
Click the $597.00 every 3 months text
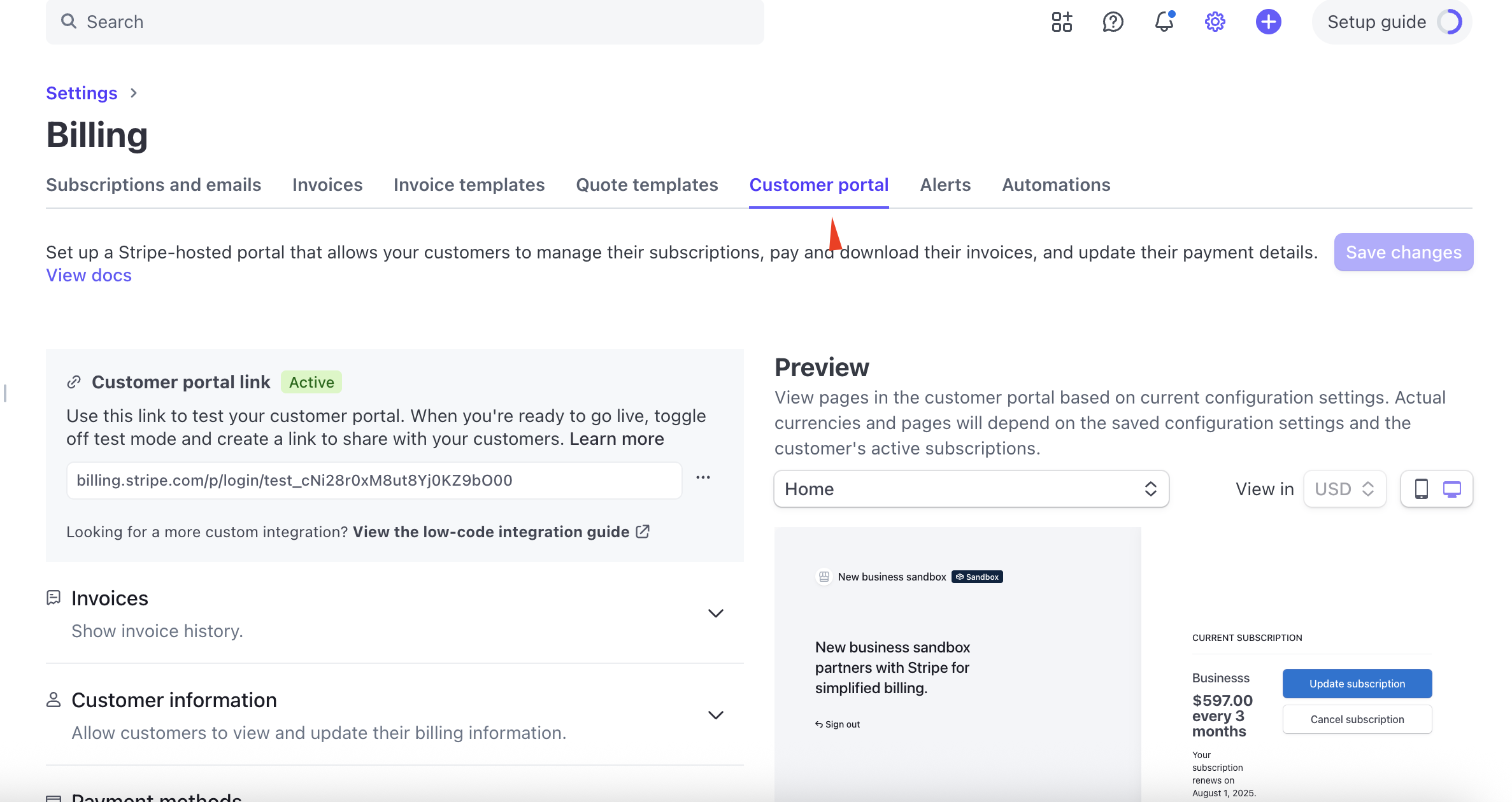[1222, 715]
